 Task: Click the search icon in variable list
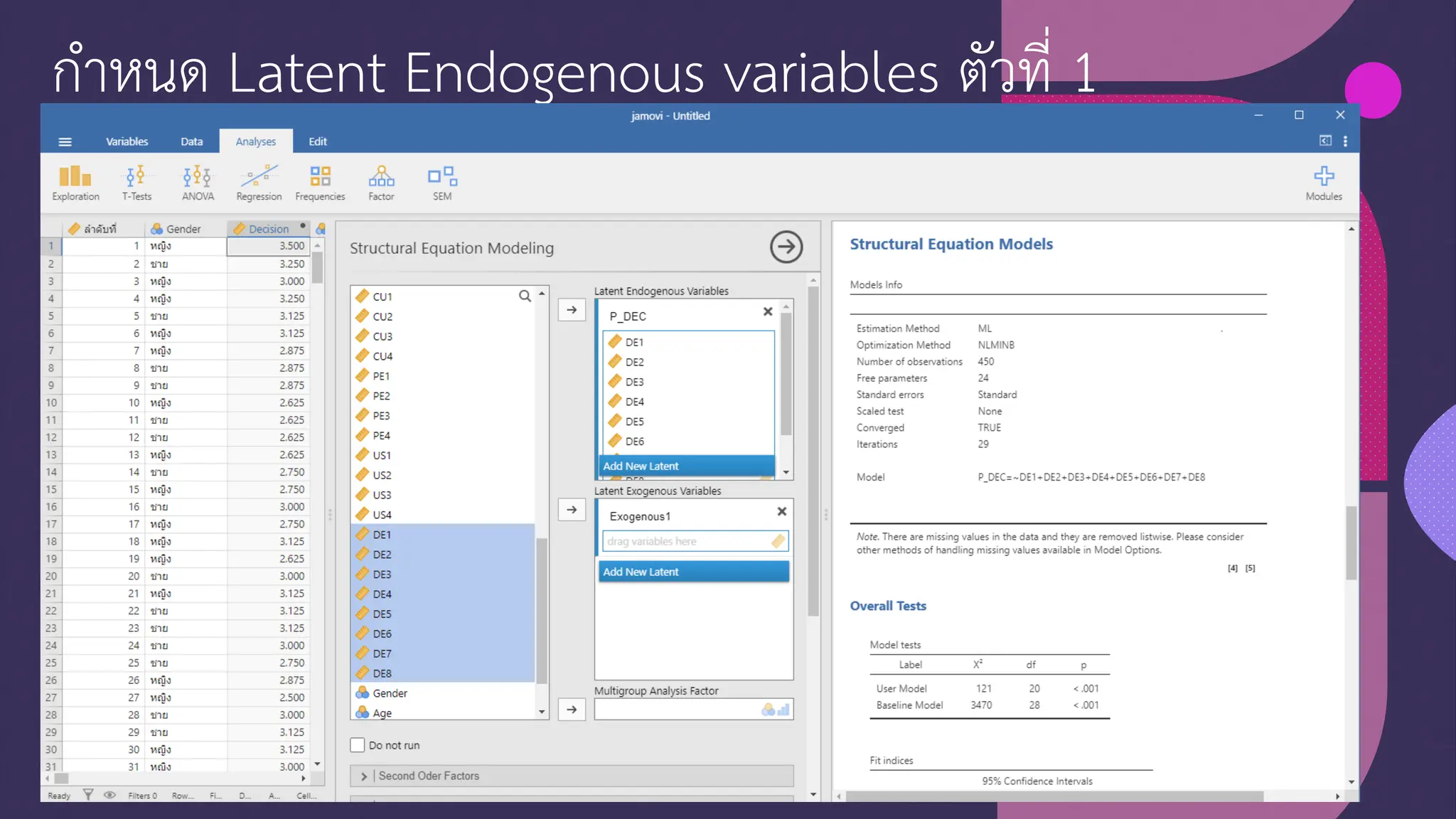(x=525, y=296)
